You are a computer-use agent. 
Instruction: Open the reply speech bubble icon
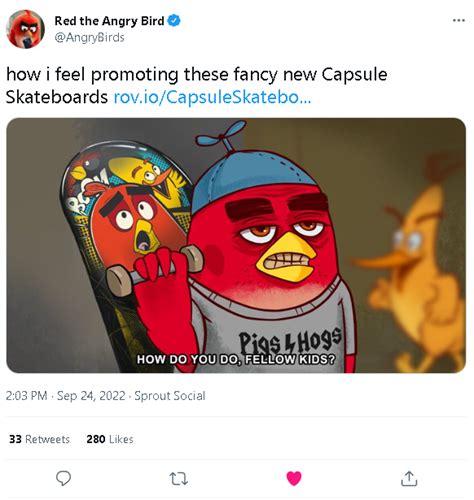[x=63, y=479]
